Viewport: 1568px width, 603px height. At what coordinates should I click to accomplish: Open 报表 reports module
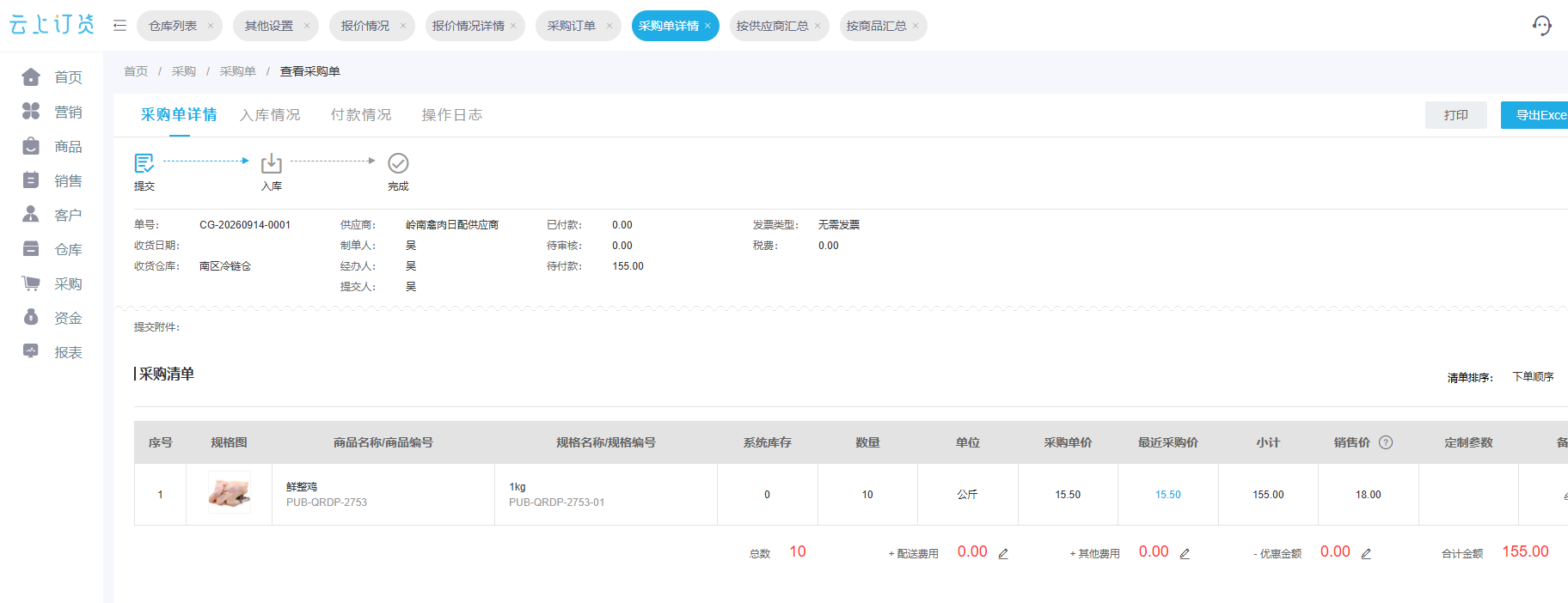(52, 352)
